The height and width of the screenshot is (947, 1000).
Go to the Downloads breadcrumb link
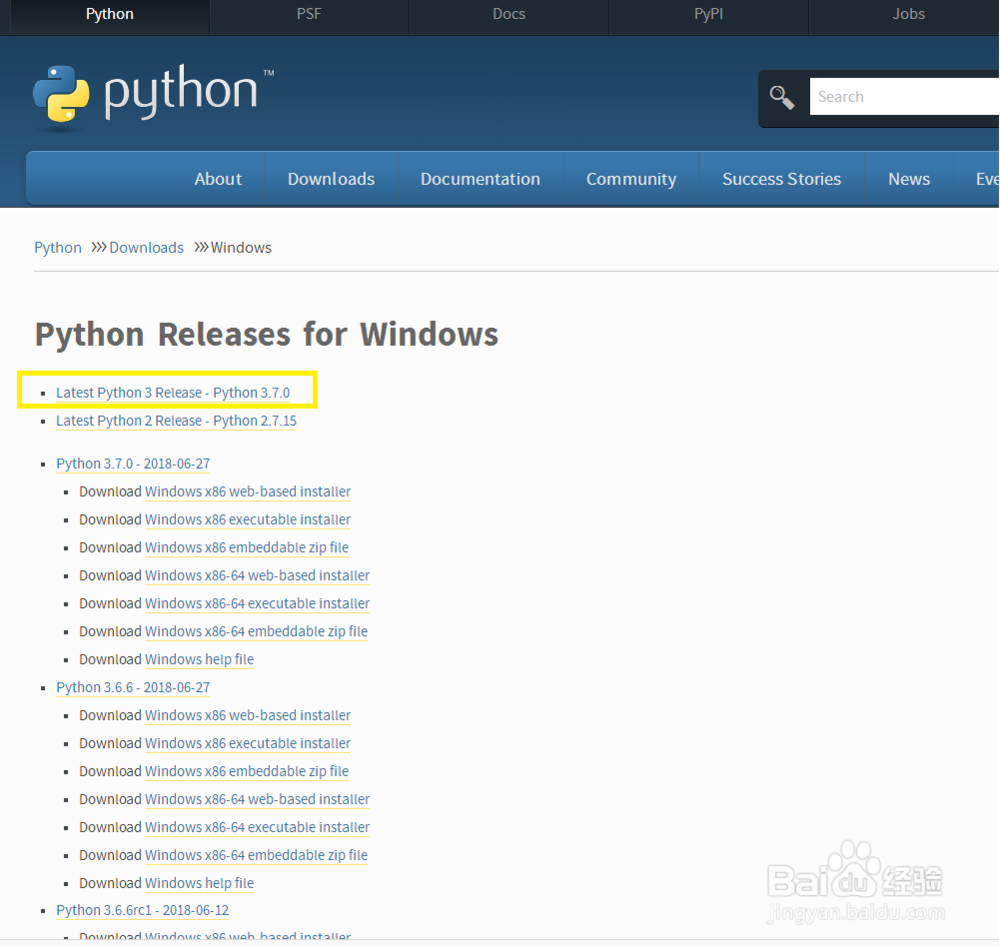[x=146, y=247]
